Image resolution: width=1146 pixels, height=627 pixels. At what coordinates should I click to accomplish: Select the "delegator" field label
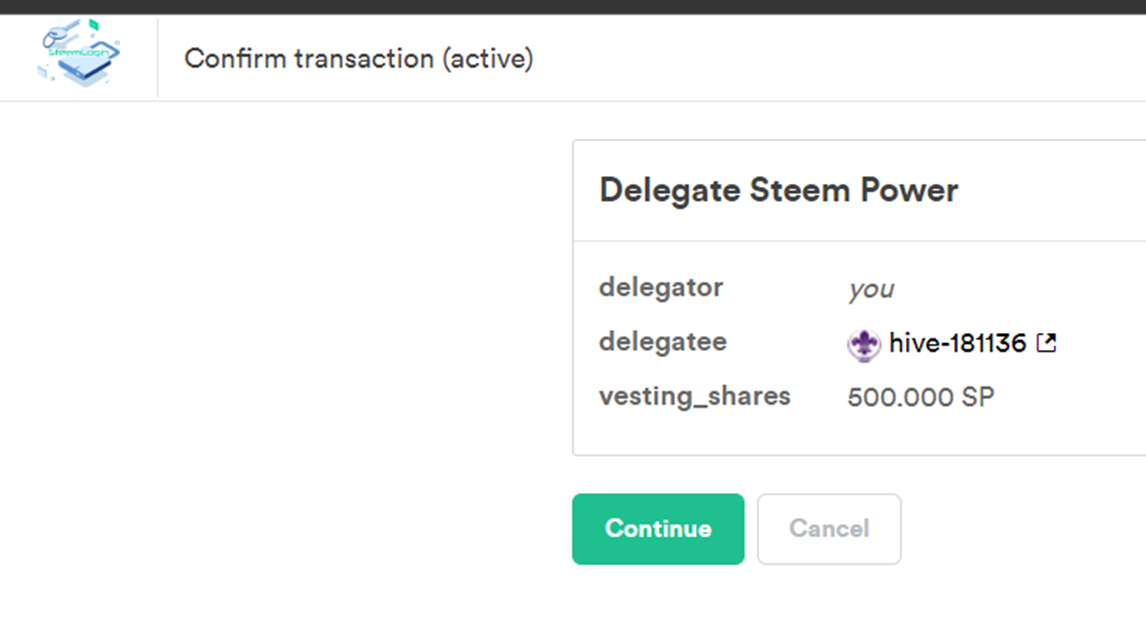660,288
